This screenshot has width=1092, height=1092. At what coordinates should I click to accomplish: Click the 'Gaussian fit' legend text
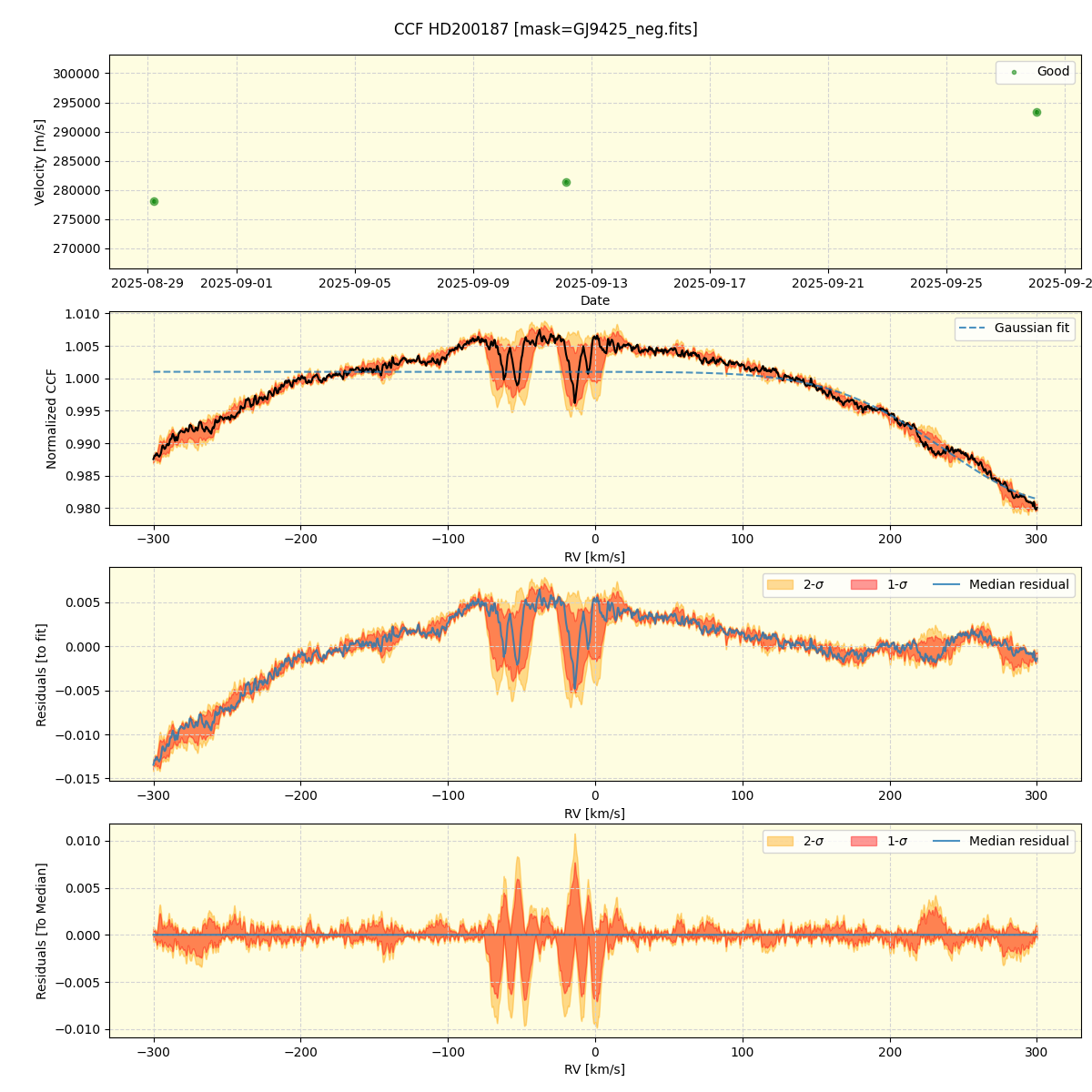click(x=1031, y=329)
